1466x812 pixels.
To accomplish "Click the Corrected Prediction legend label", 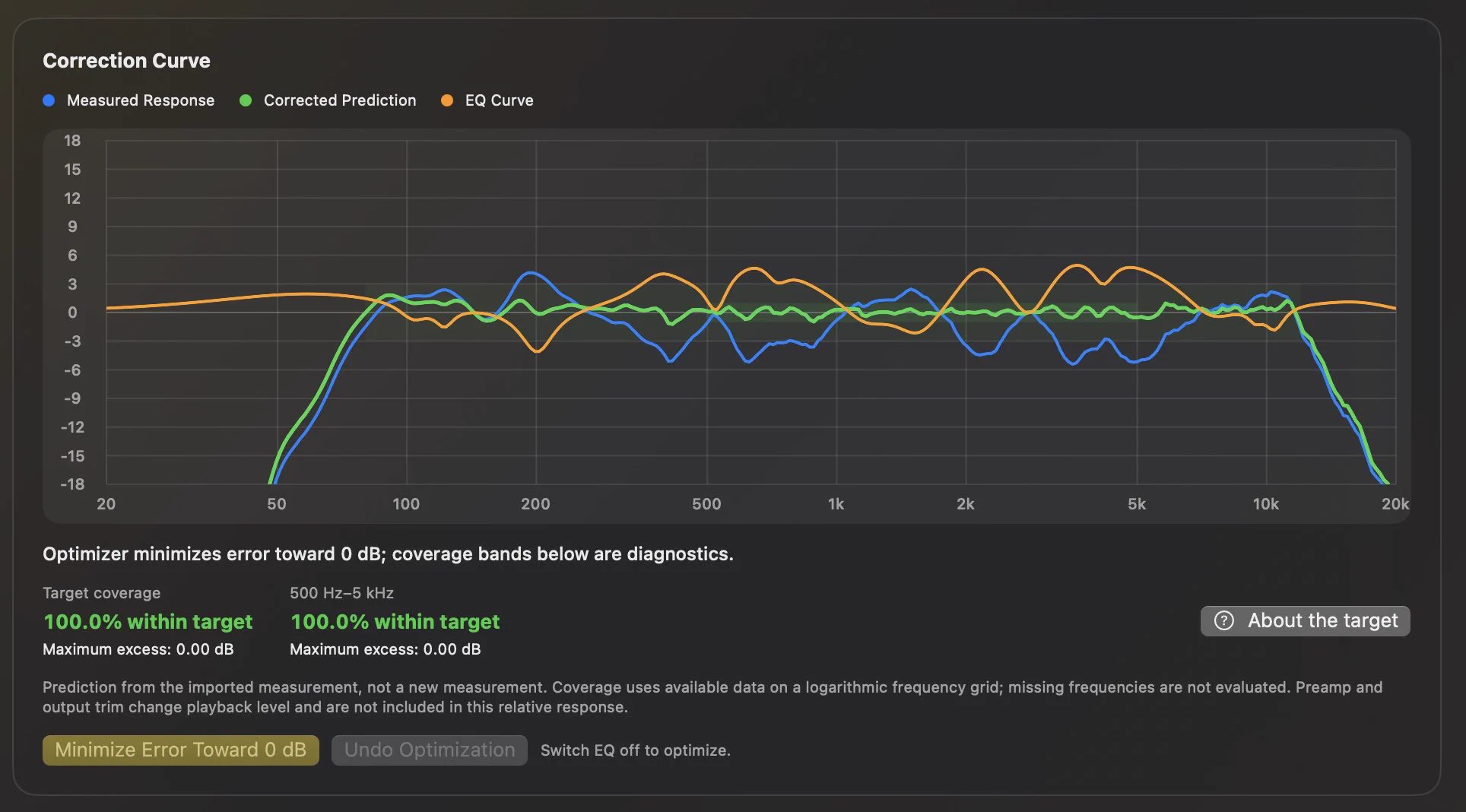I will click(340, 100).
